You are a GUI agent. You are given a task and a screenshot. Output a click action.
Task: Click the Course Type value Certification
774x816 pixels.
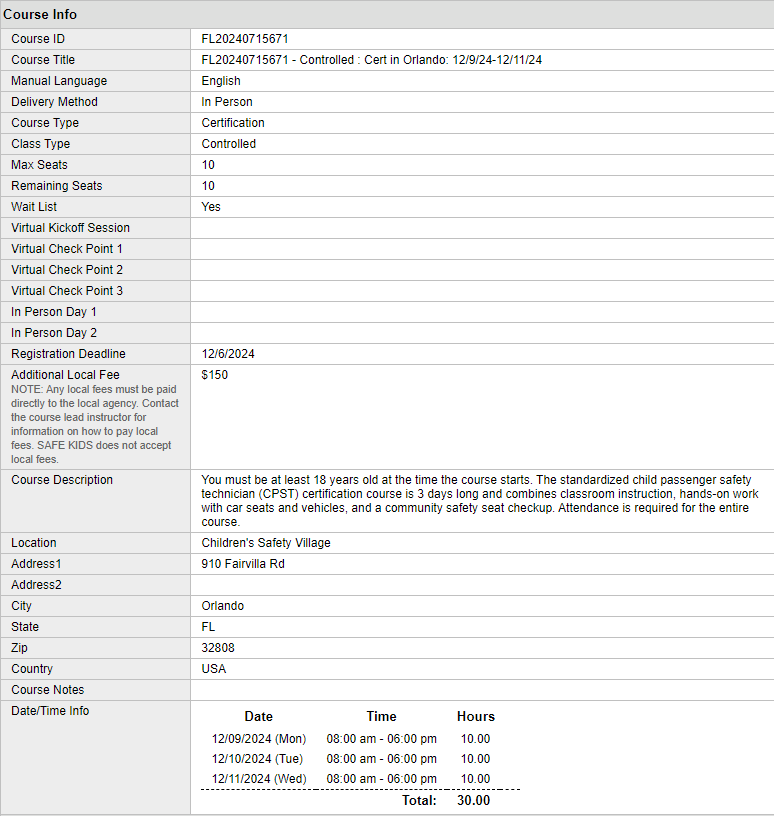[233, 123]
